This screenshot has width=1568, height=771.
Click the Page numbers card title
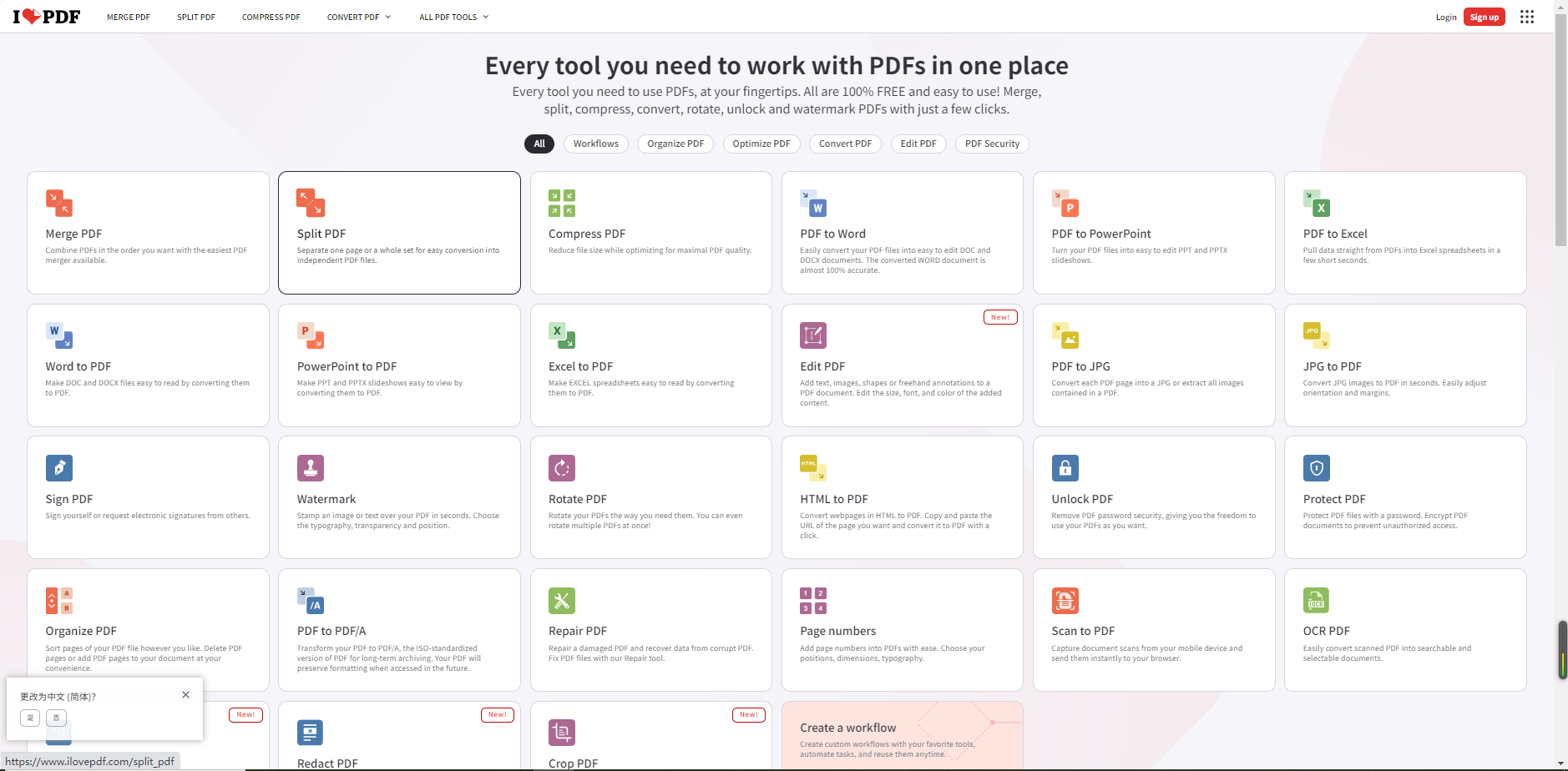[x=838, y=631]
